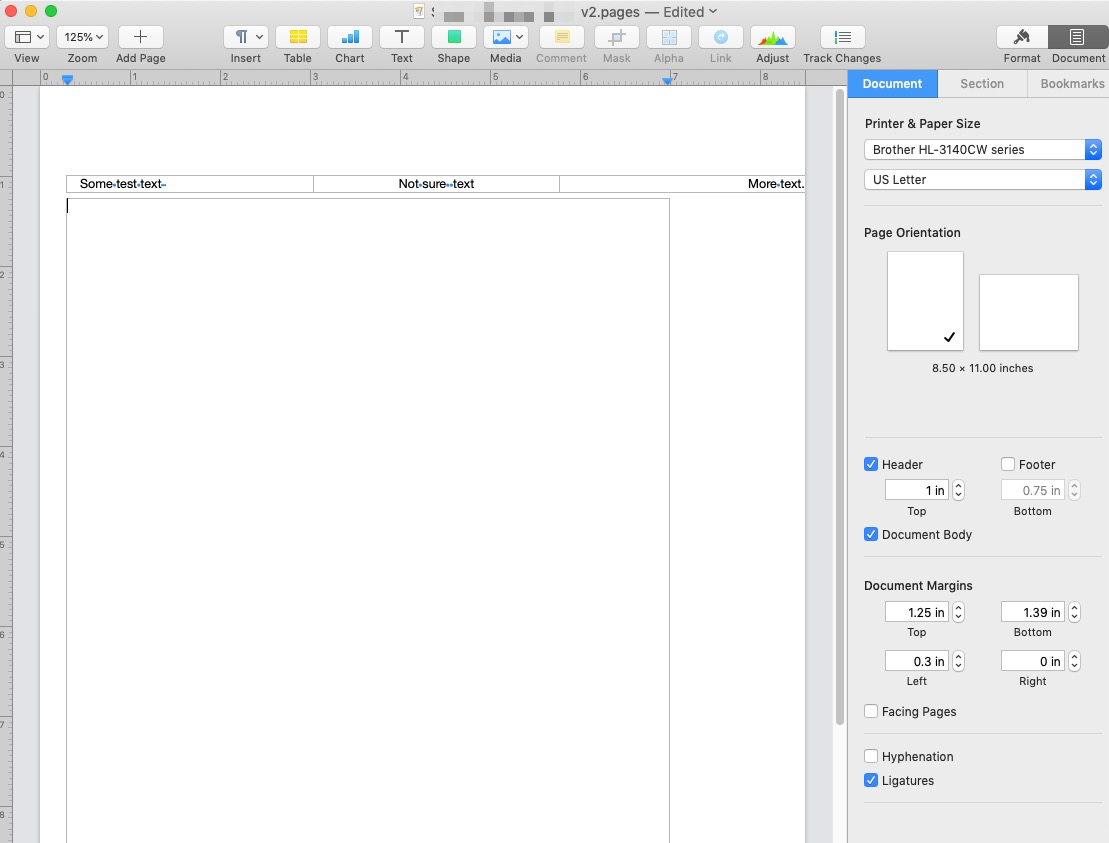The height and width of the screenshot is (843, 1109).
Task: Insert a Text box
Action: coord(401,38)
